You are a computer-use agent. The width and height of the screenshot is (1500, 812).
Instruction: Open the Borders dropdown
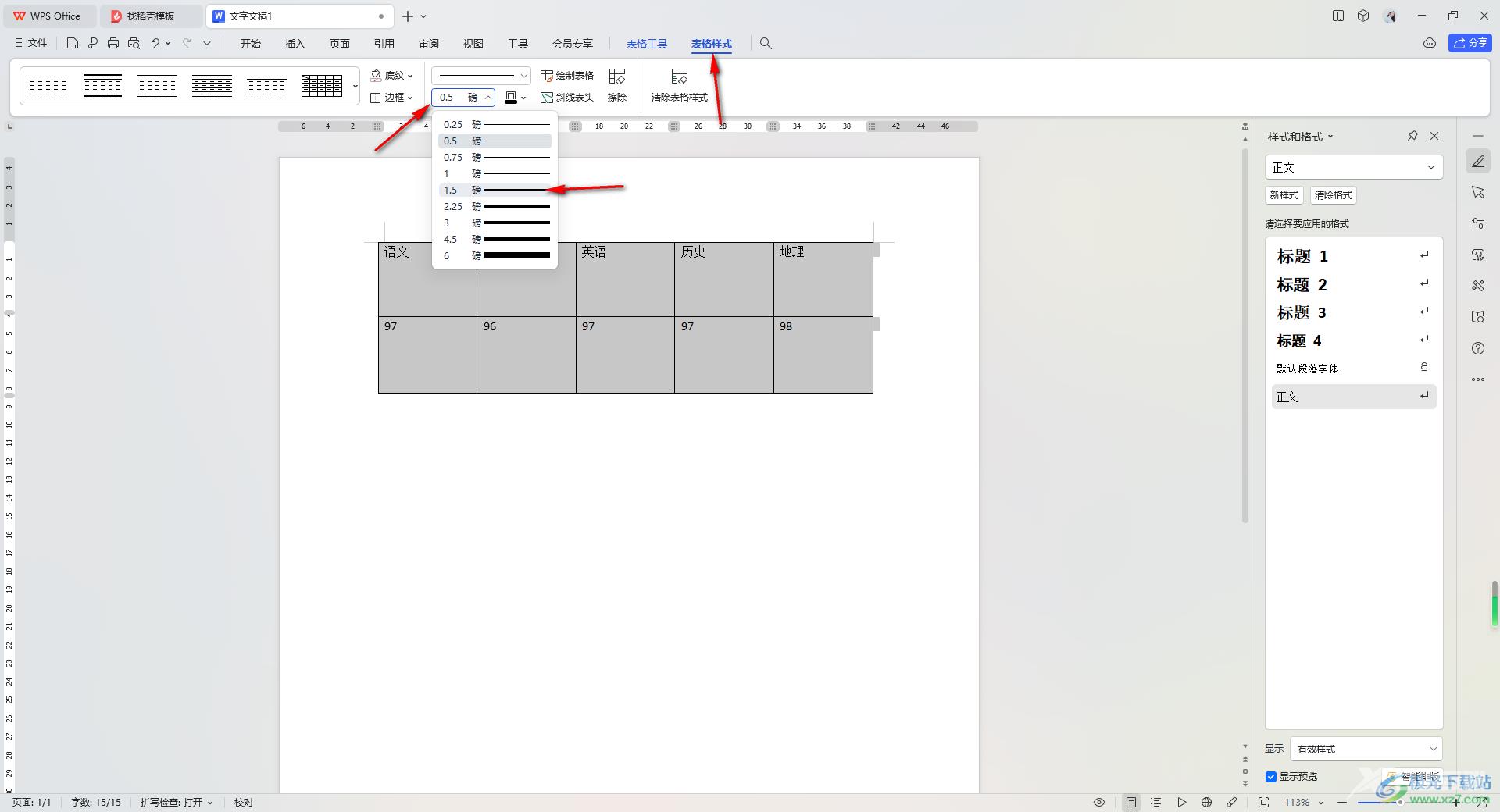(x=391, y=98)
